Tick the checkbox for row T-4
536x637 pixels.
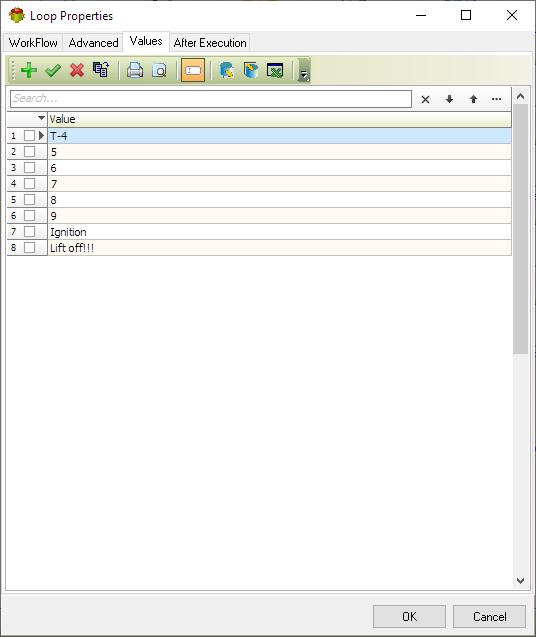click(29, 136)
